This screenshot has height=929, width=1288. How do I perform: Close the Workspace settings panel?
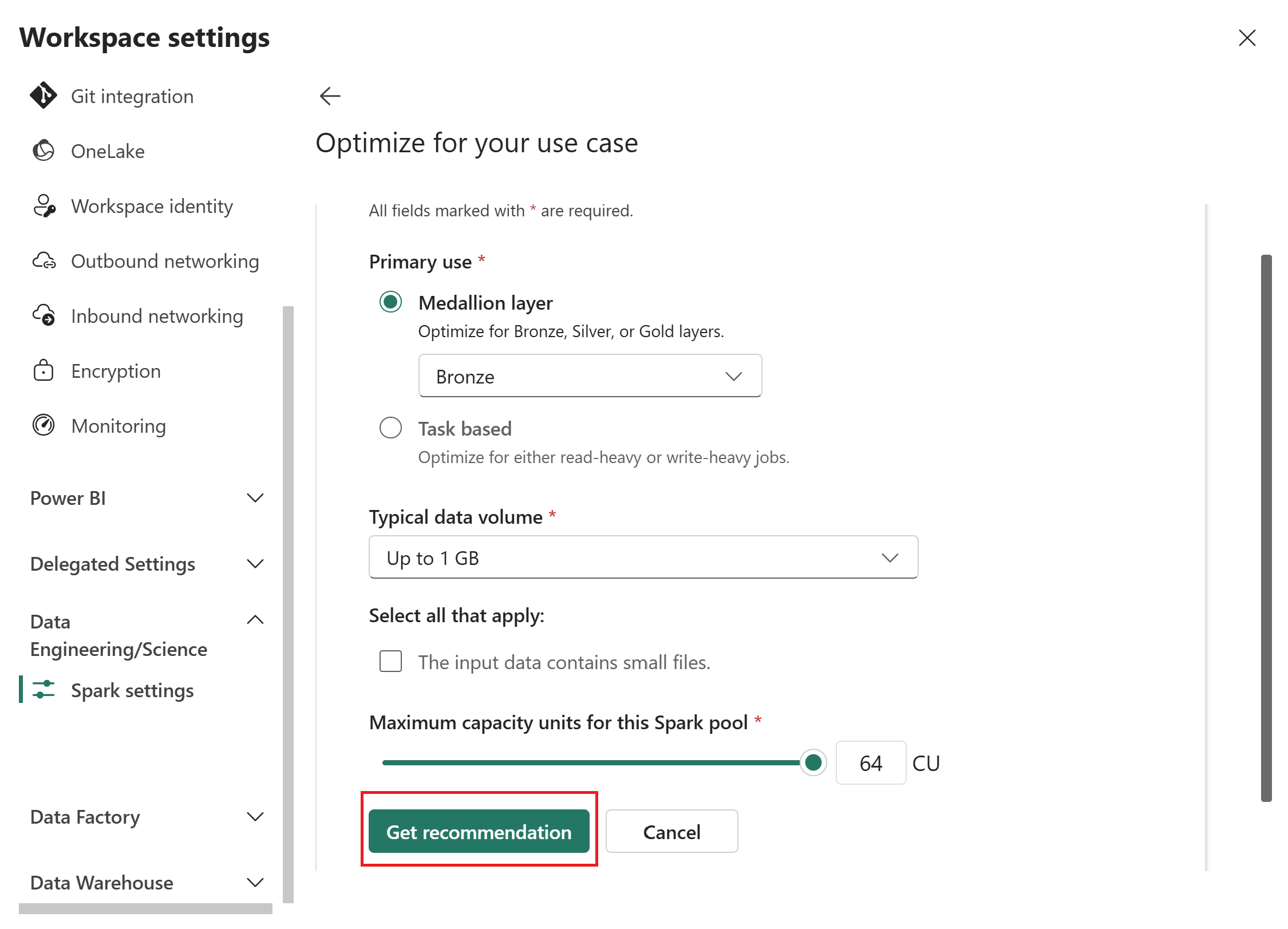[1247, 38]
